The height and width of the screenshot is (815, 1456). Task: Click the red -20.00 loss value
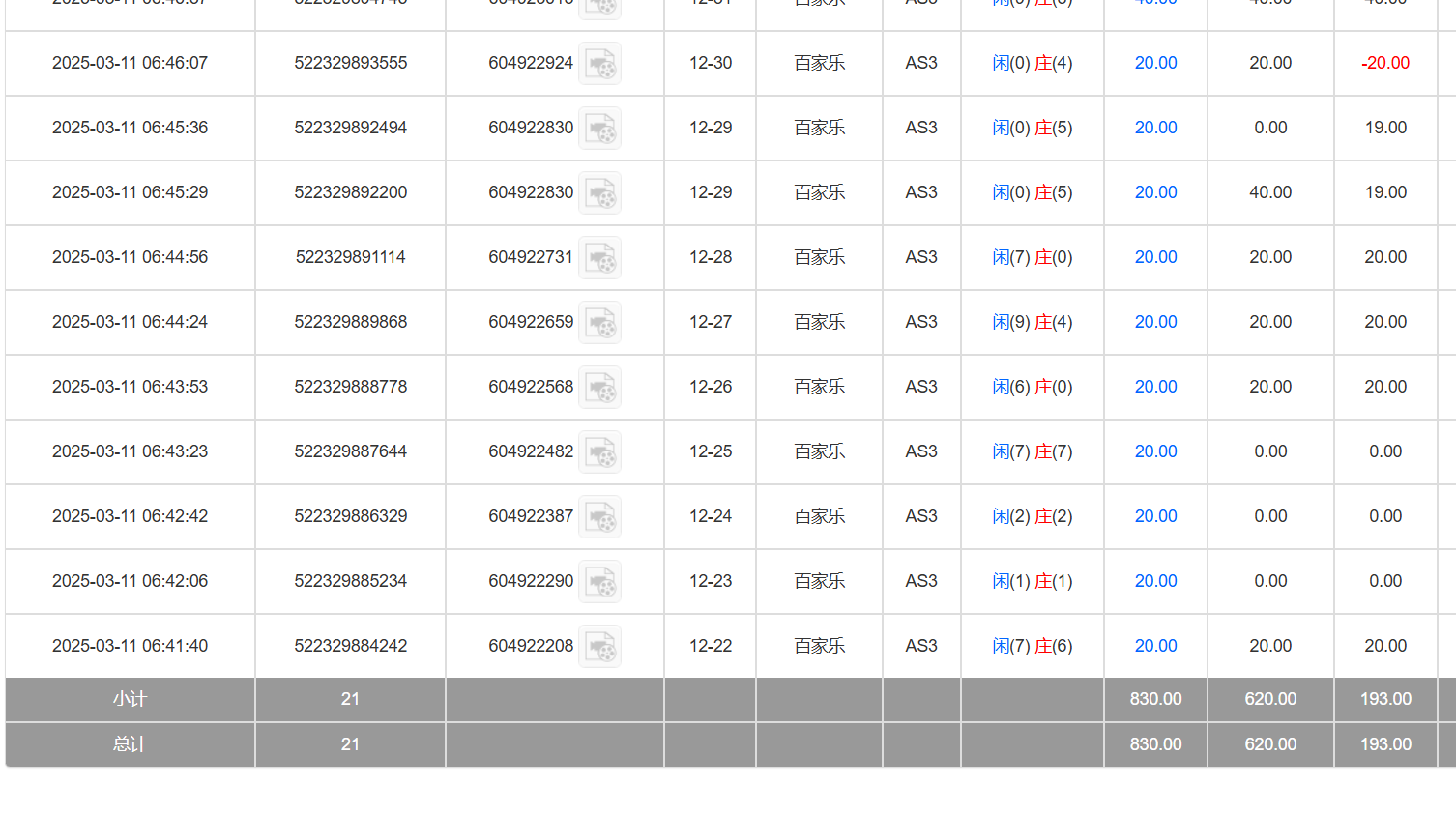1384,63
